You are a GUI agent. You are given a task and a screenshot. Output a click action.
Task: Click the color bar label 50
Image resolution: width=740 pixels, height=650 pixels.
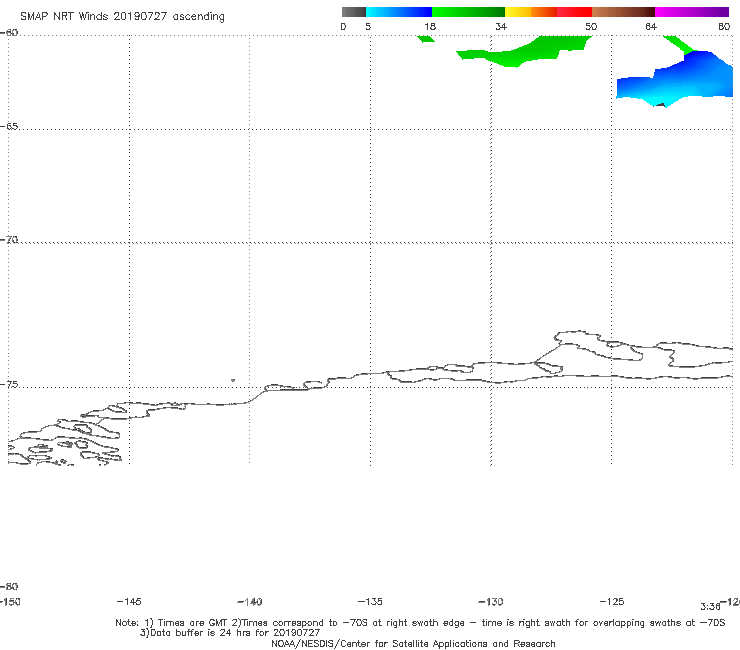[591, 26]
